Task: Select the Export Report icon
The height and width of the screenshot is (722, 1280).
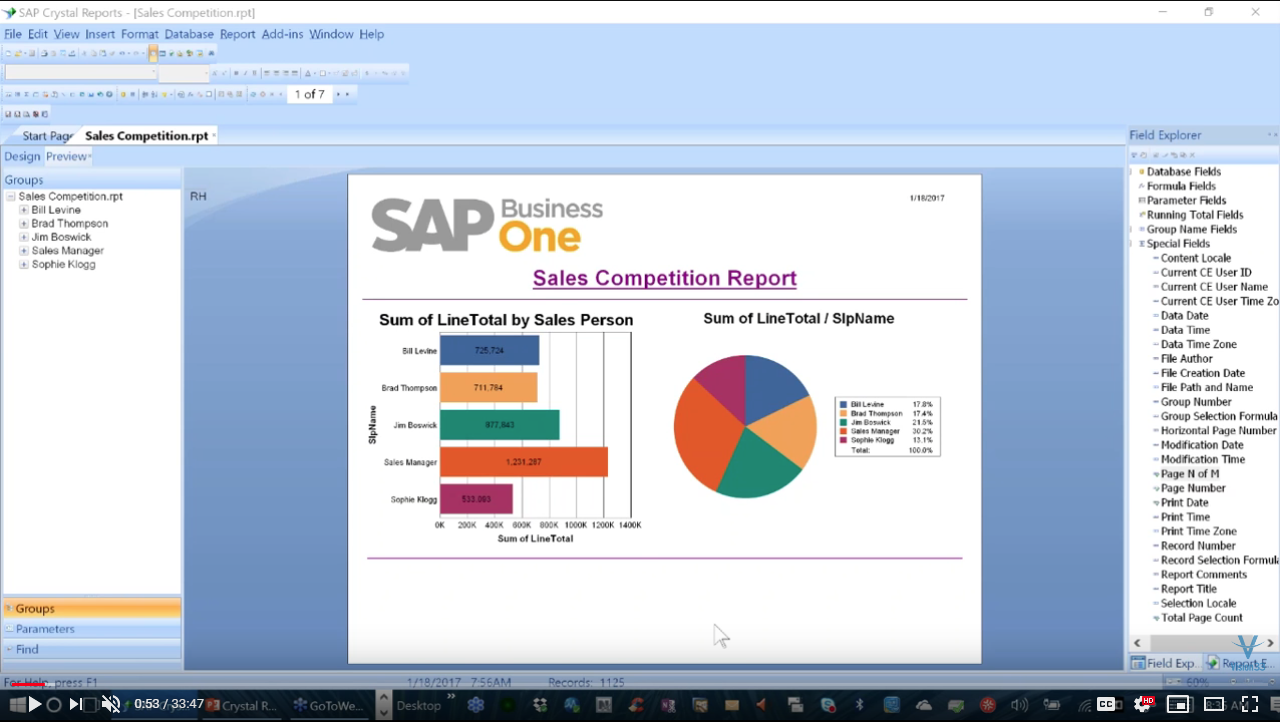Action: pos(72,55)
